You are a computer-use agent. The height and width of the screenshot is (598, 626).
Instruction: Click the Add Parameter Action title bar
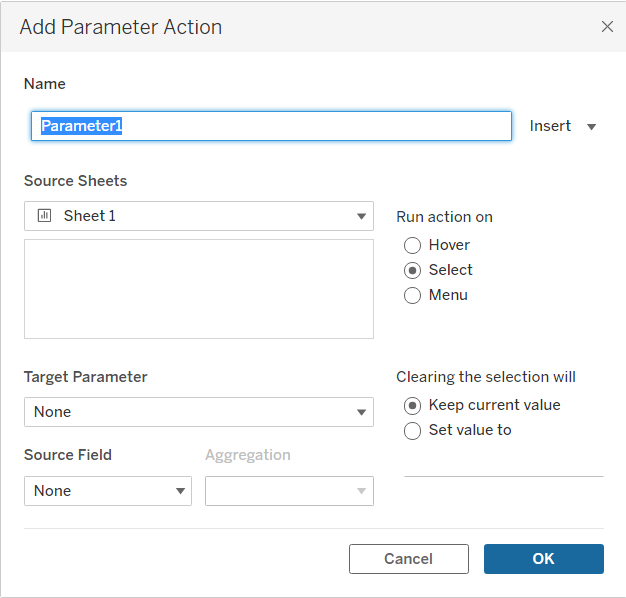300,27
